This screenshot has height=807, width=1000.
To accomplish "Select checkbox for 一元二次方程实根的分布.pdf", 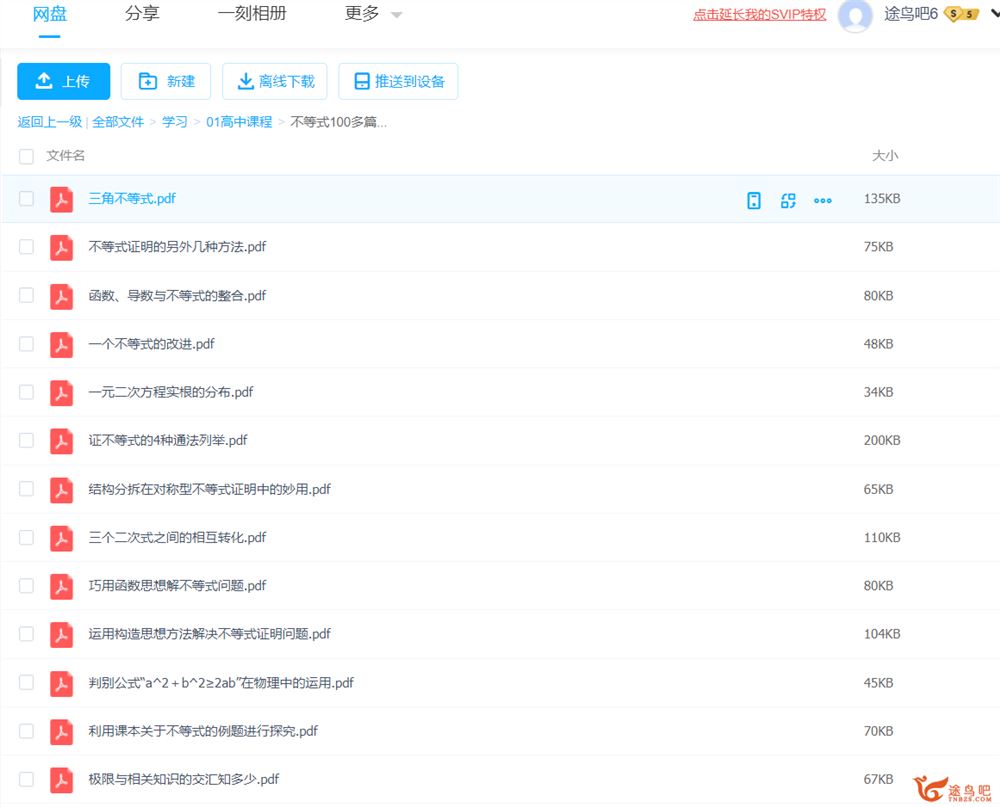I will (x=26, y=392).
